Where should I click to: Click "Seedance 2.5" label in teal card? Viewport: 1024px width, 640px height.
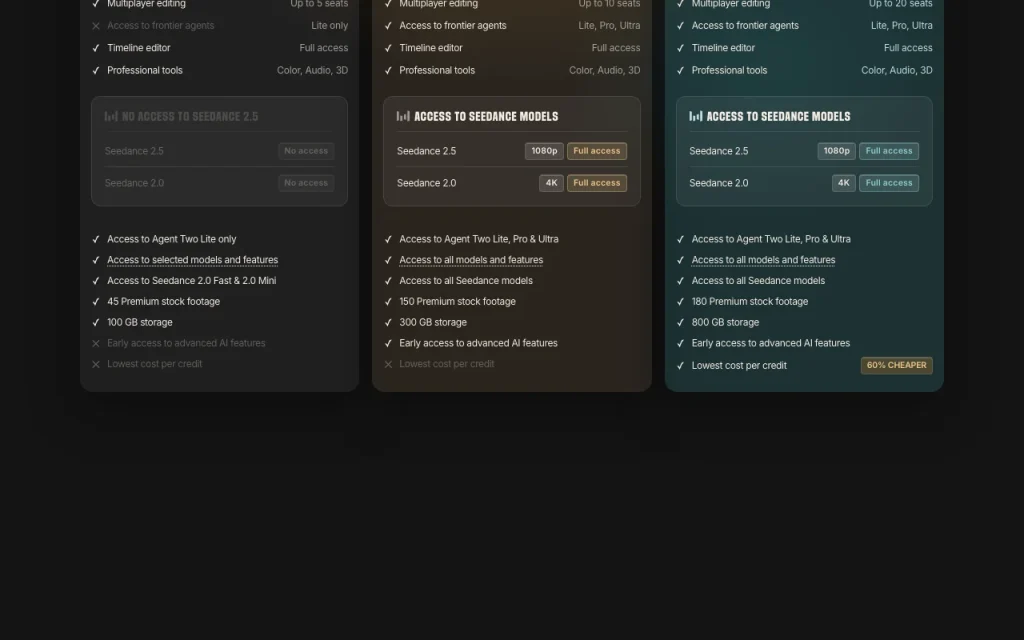[718, 151]
